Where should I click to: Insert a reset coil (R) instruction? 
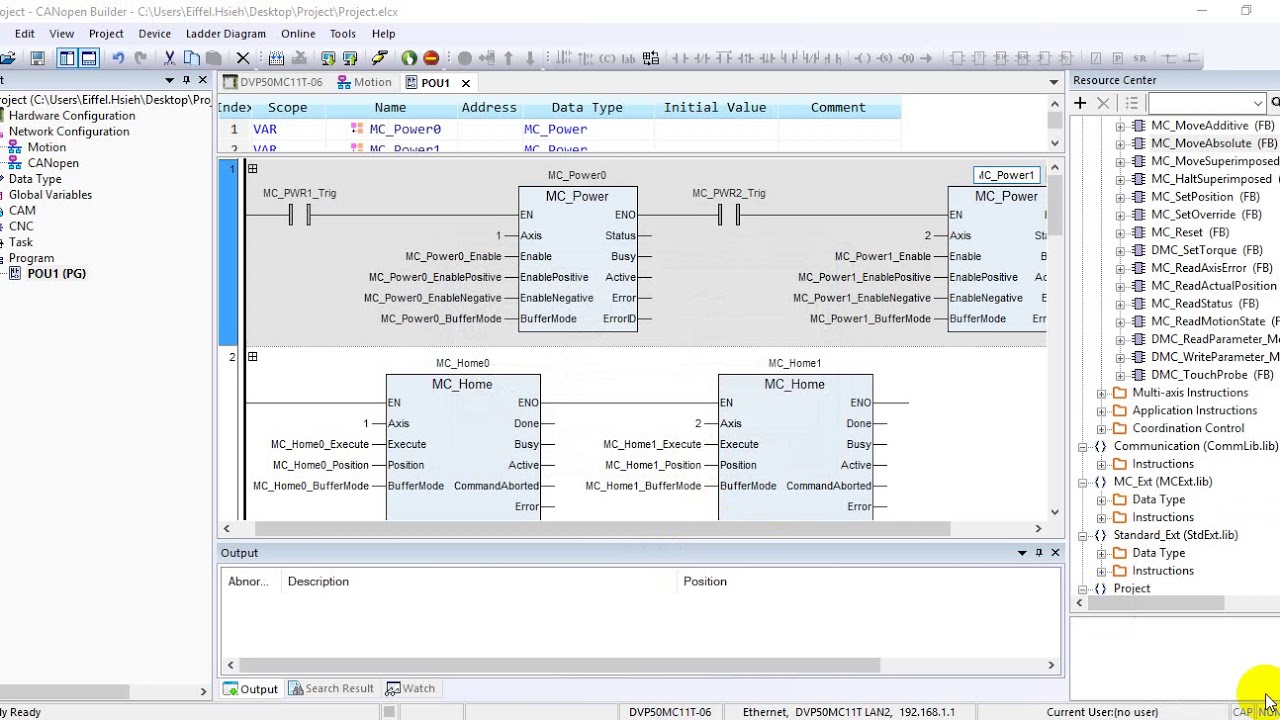coord(907,58)
